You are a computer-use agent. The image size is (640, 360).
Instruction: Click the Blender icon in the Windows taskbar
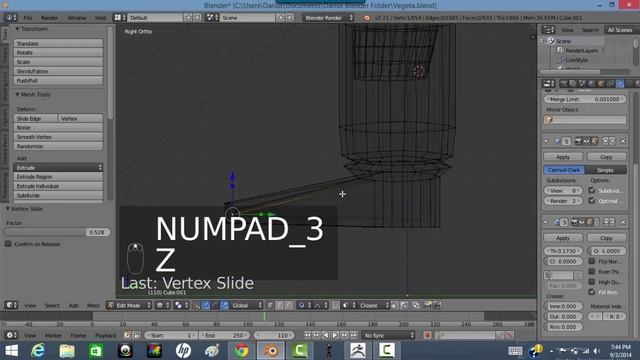click(x=271, y=351)
